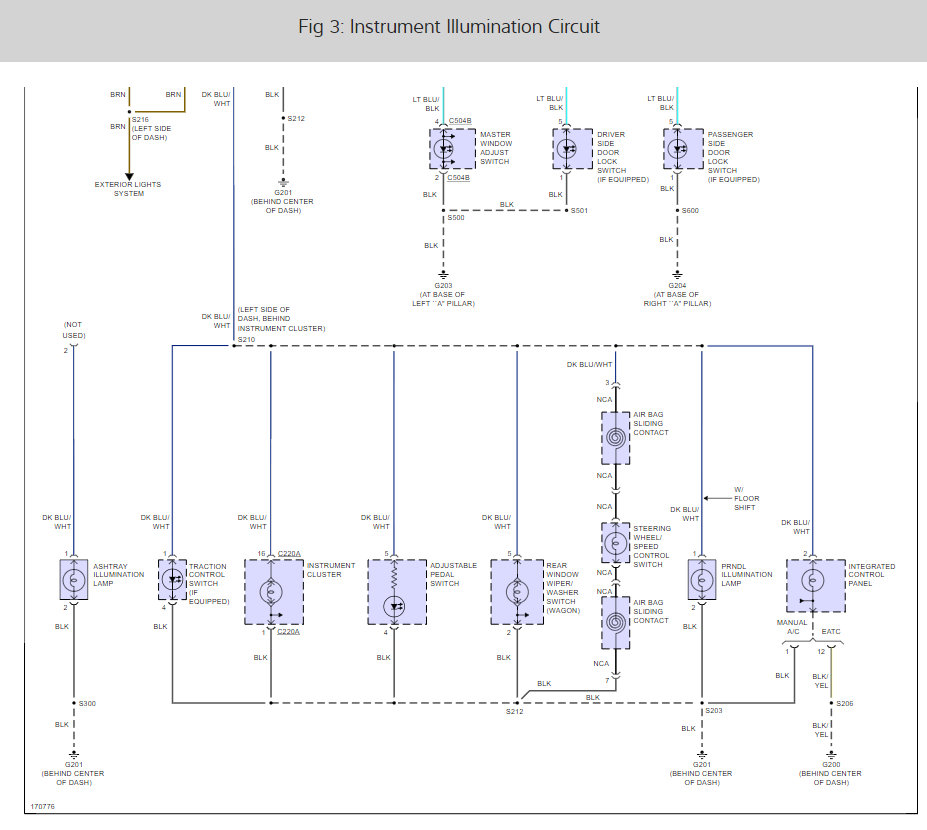Image resolution: width=927 pixels, height=830 pixels.
Task: Click the Steering Wheel Speed Control Switch symbol
Action: pos(615,543)
